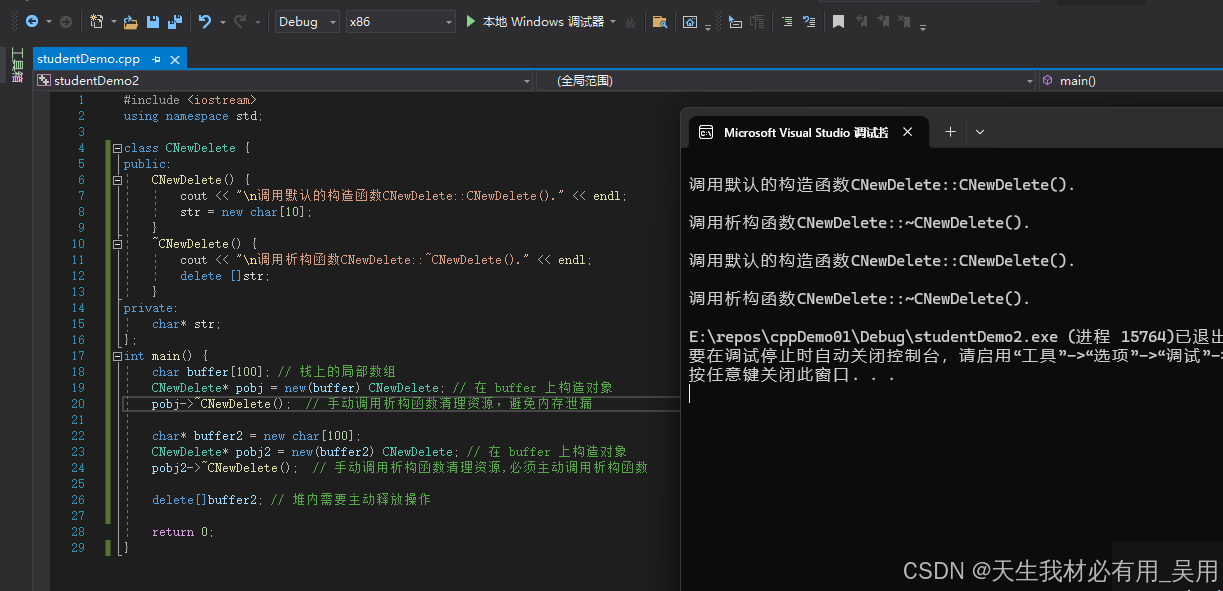Go to previous bookmark icon

point(861,21)
